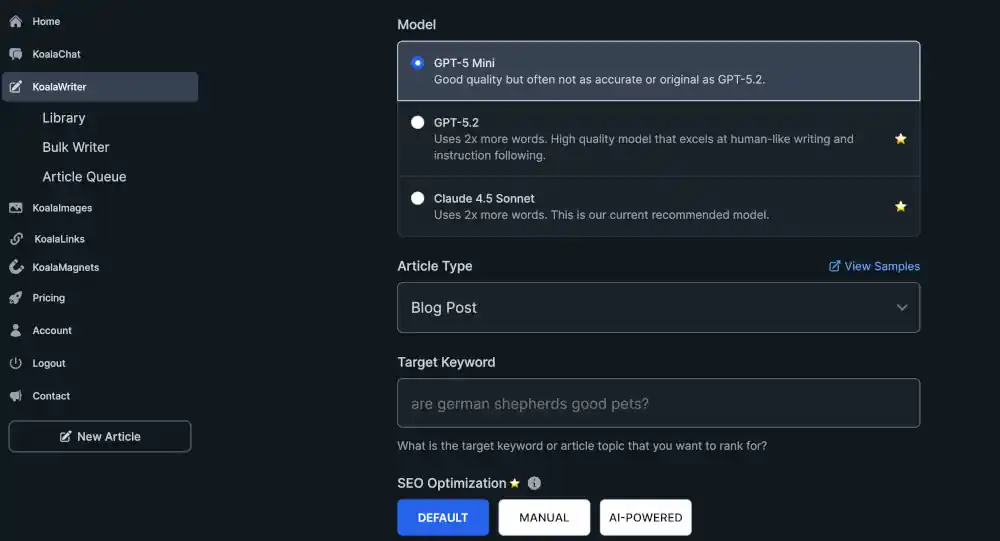Image resolution: width=1000 pixels, height=541 pixels.
Task: Click the KoalaMagnets magnet icon
Action: pos(16,267)
